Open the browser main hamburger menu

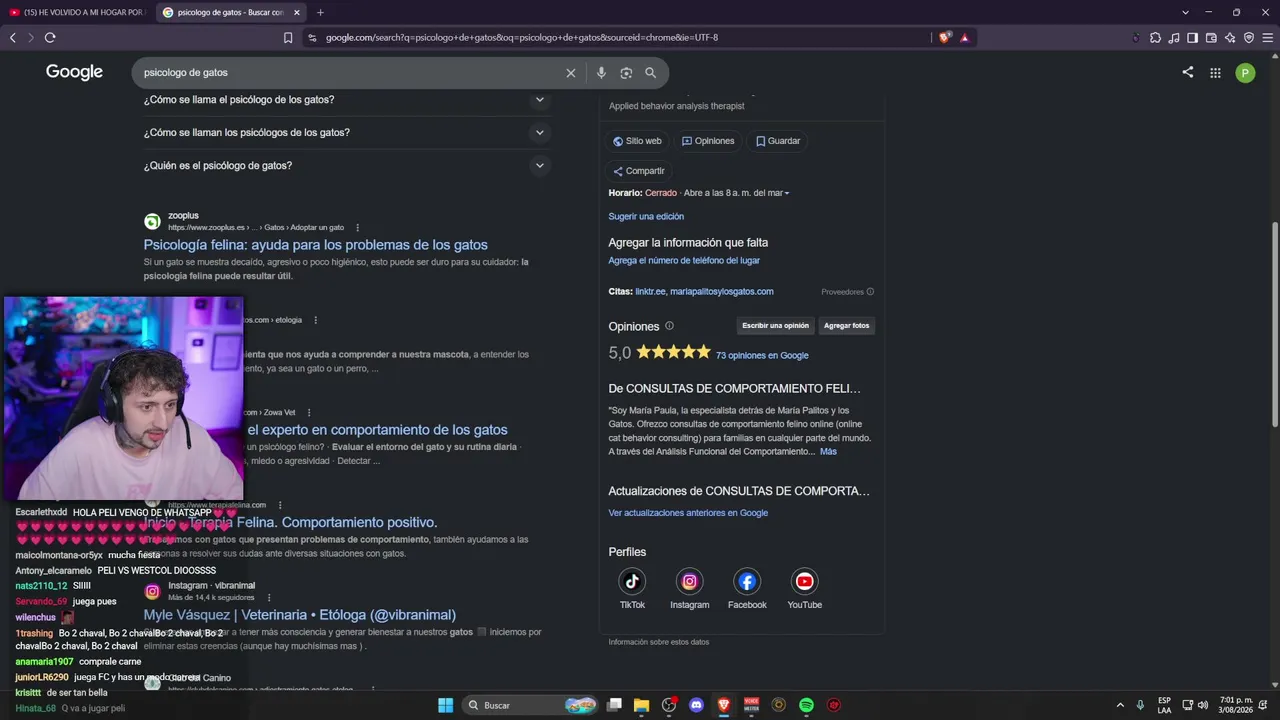1268,38
